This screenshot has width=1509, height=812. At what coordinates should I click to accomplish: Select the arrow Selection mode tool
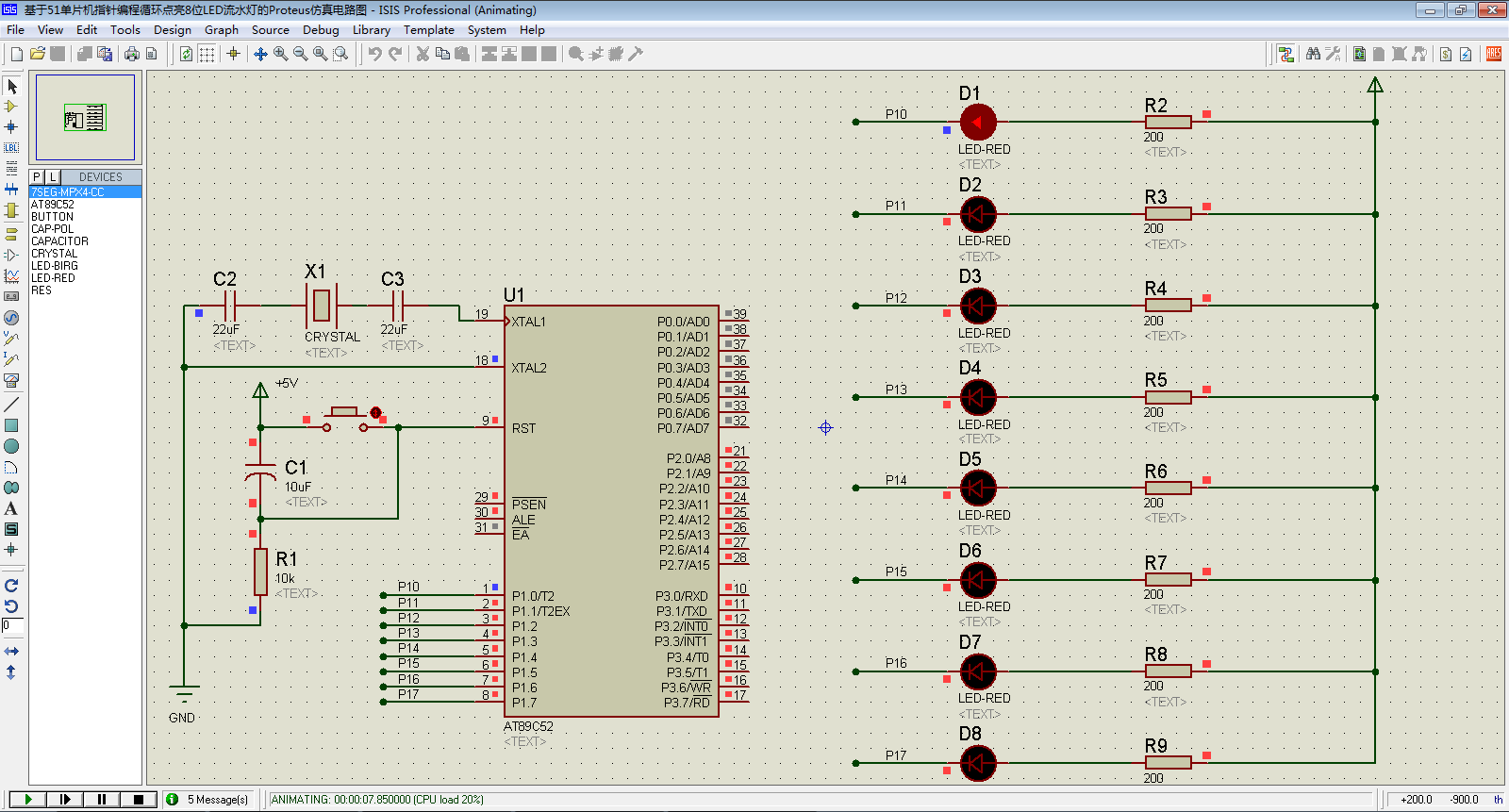11,86
